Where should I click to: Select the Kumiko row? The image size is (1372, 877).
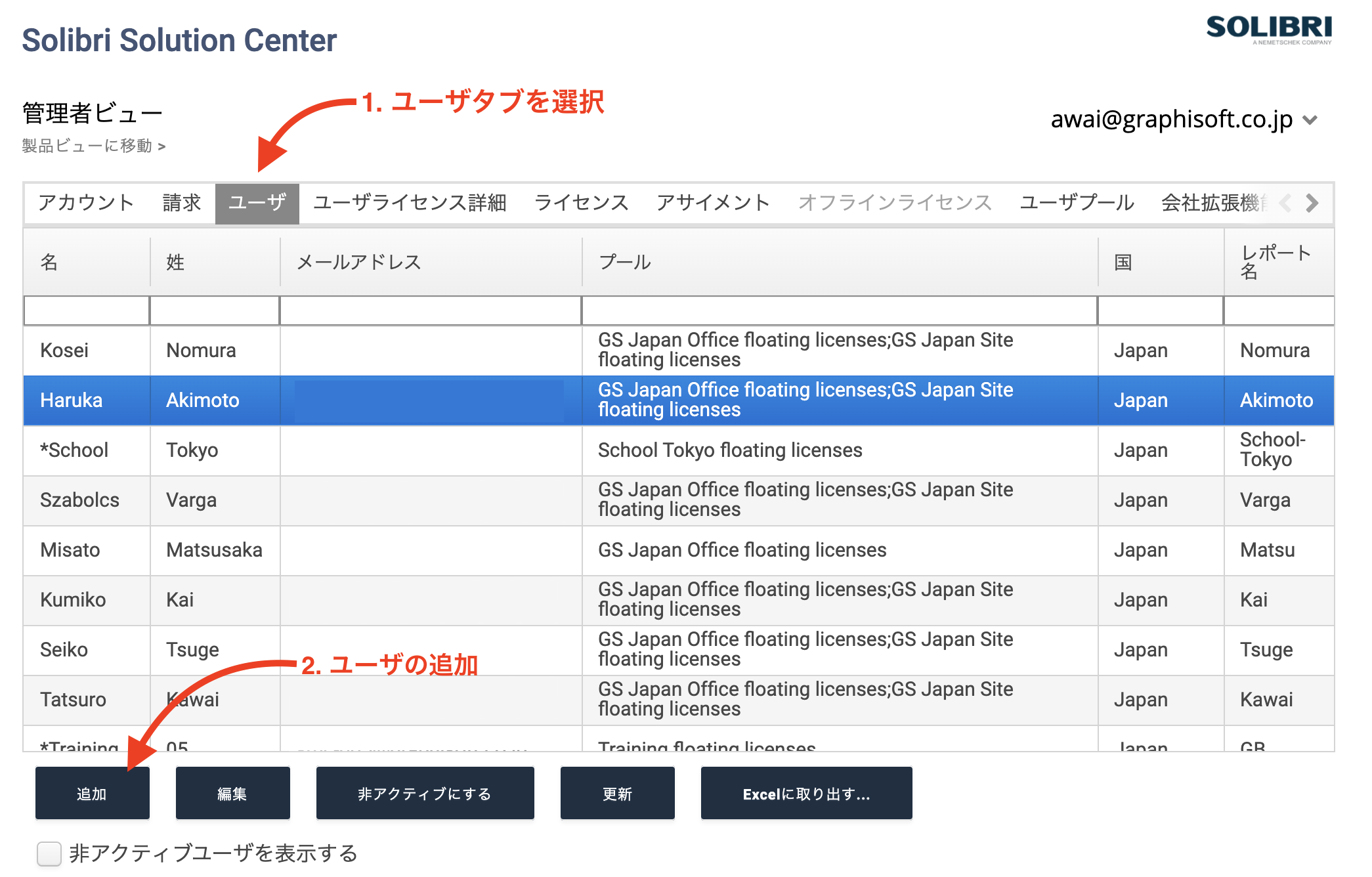(x=679, y=600)
